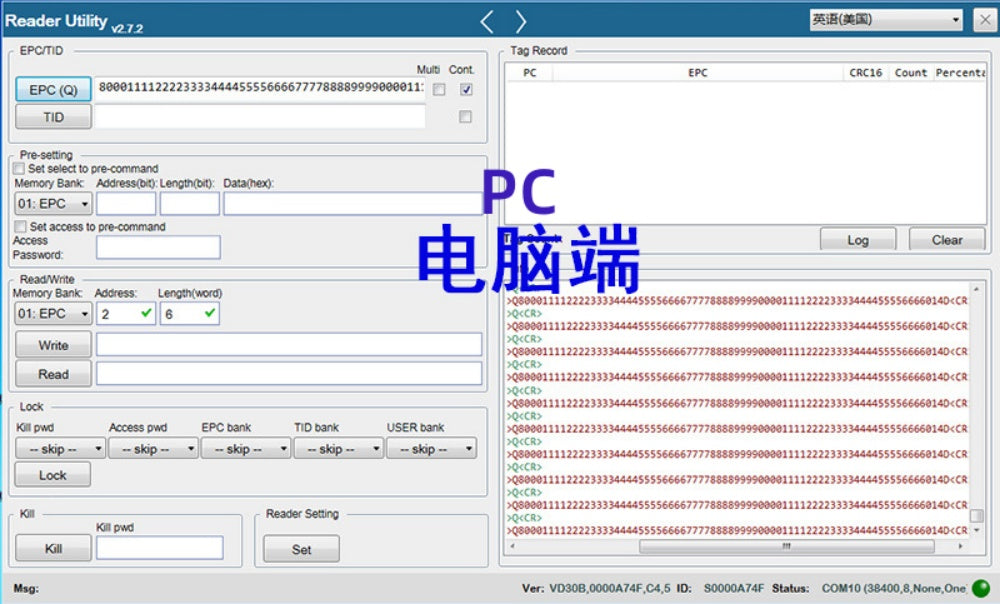Screen dimensions: 1000x604
Task: Enable the Multi checkbox for EPC
Action: pos(439,89)
